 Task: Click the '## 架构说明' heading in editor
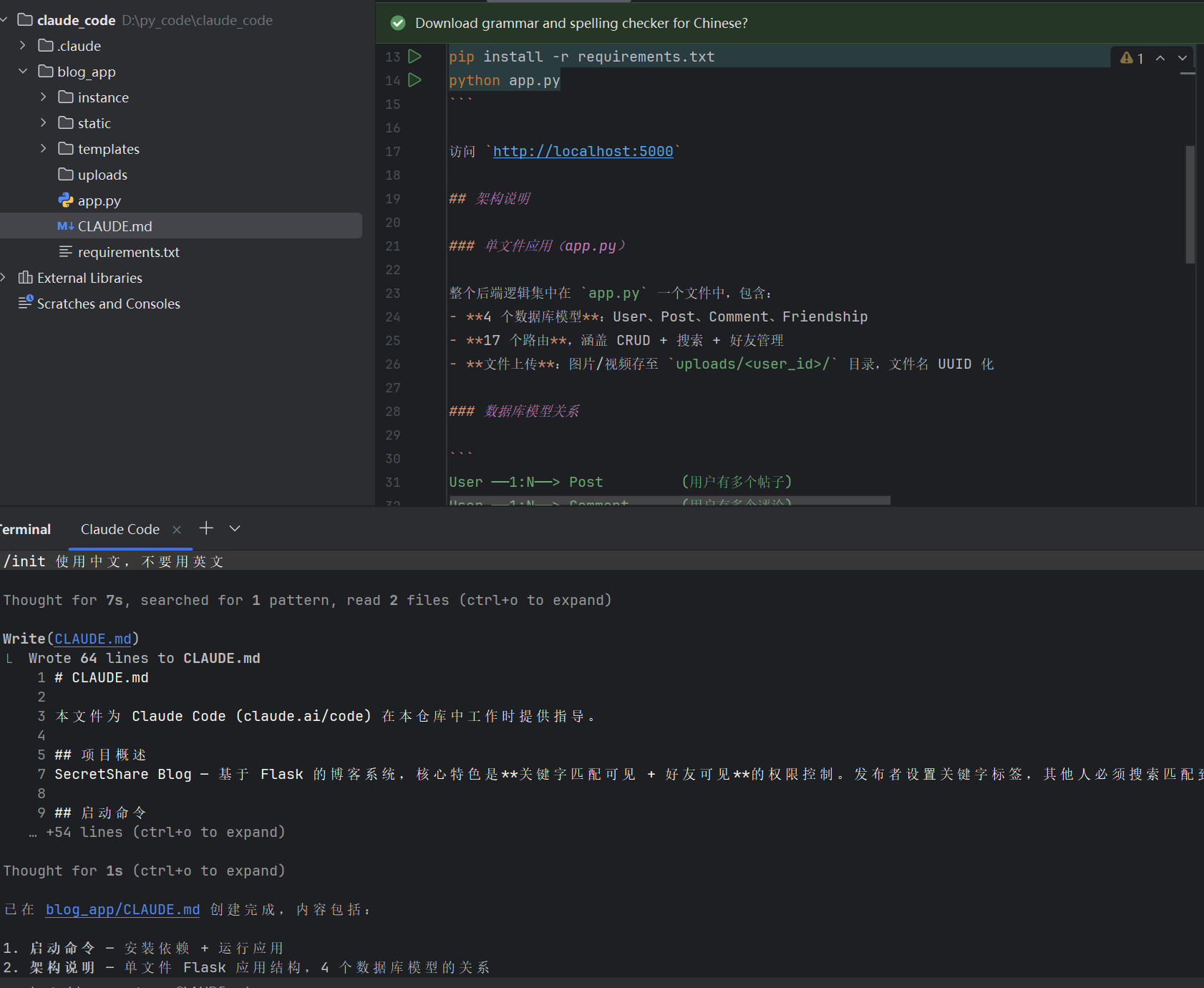point(490,198)
